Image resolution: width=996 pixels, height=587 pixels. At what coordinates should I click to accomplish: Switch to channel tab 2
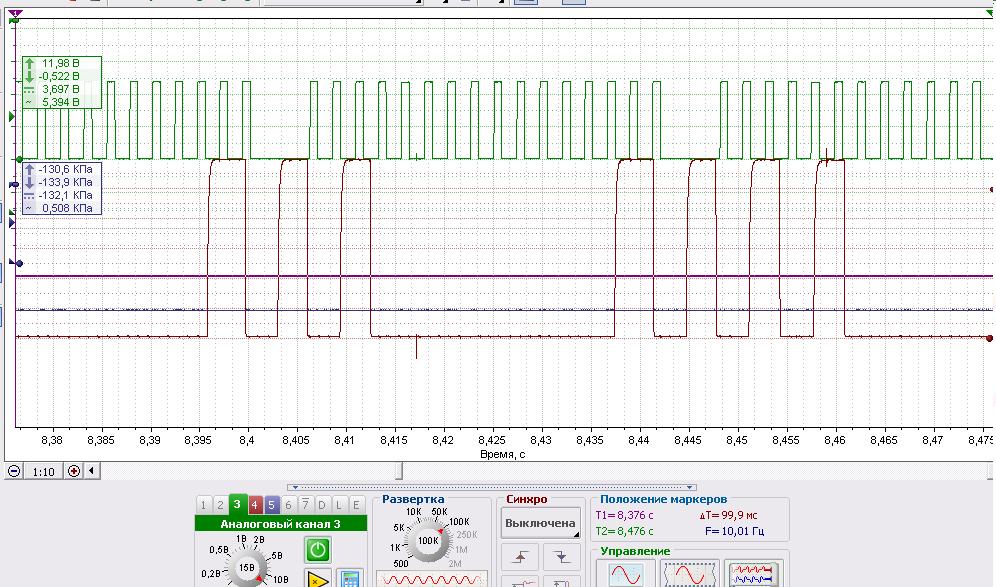[x=220, y=505]
